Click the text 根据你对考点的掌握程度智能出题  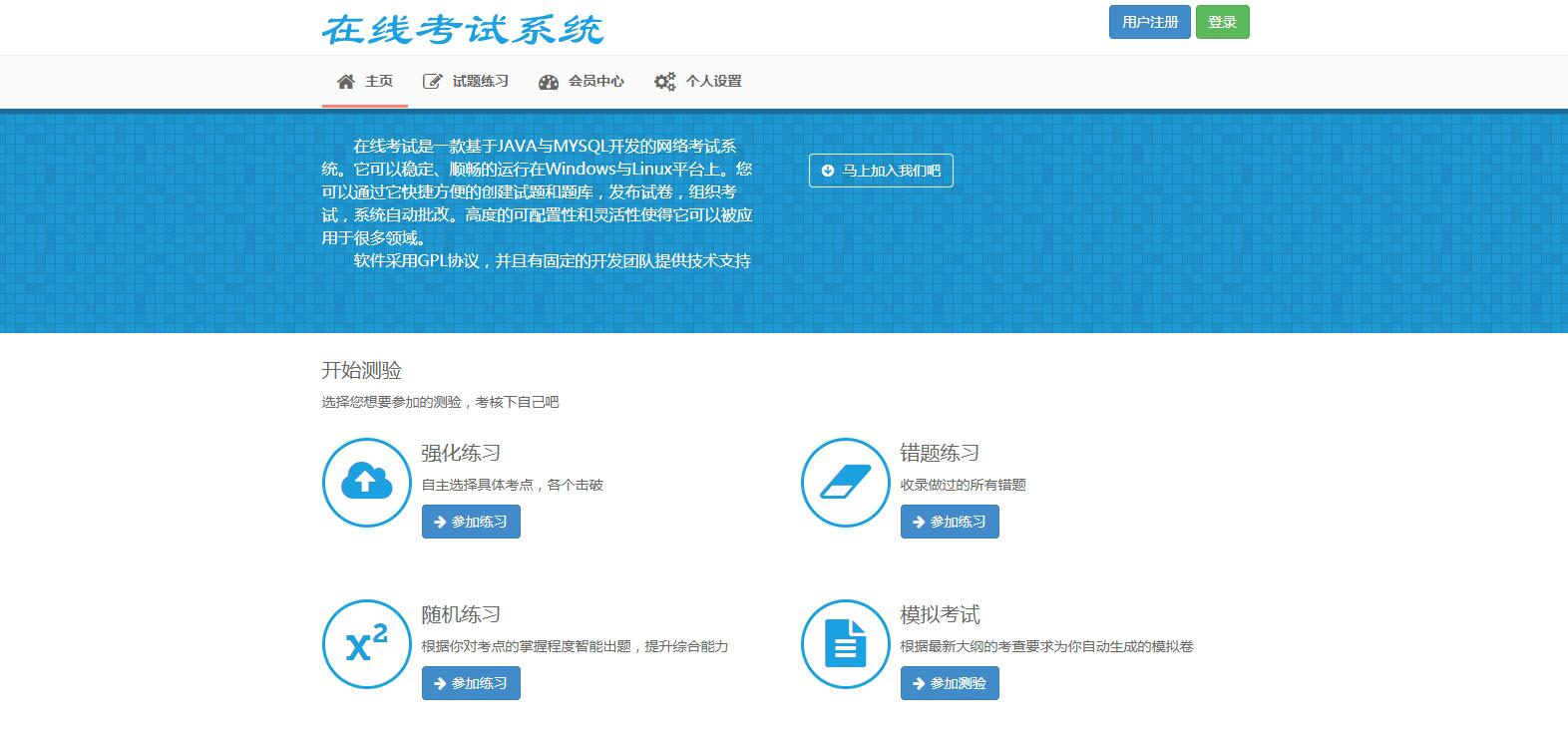(527, 646)
